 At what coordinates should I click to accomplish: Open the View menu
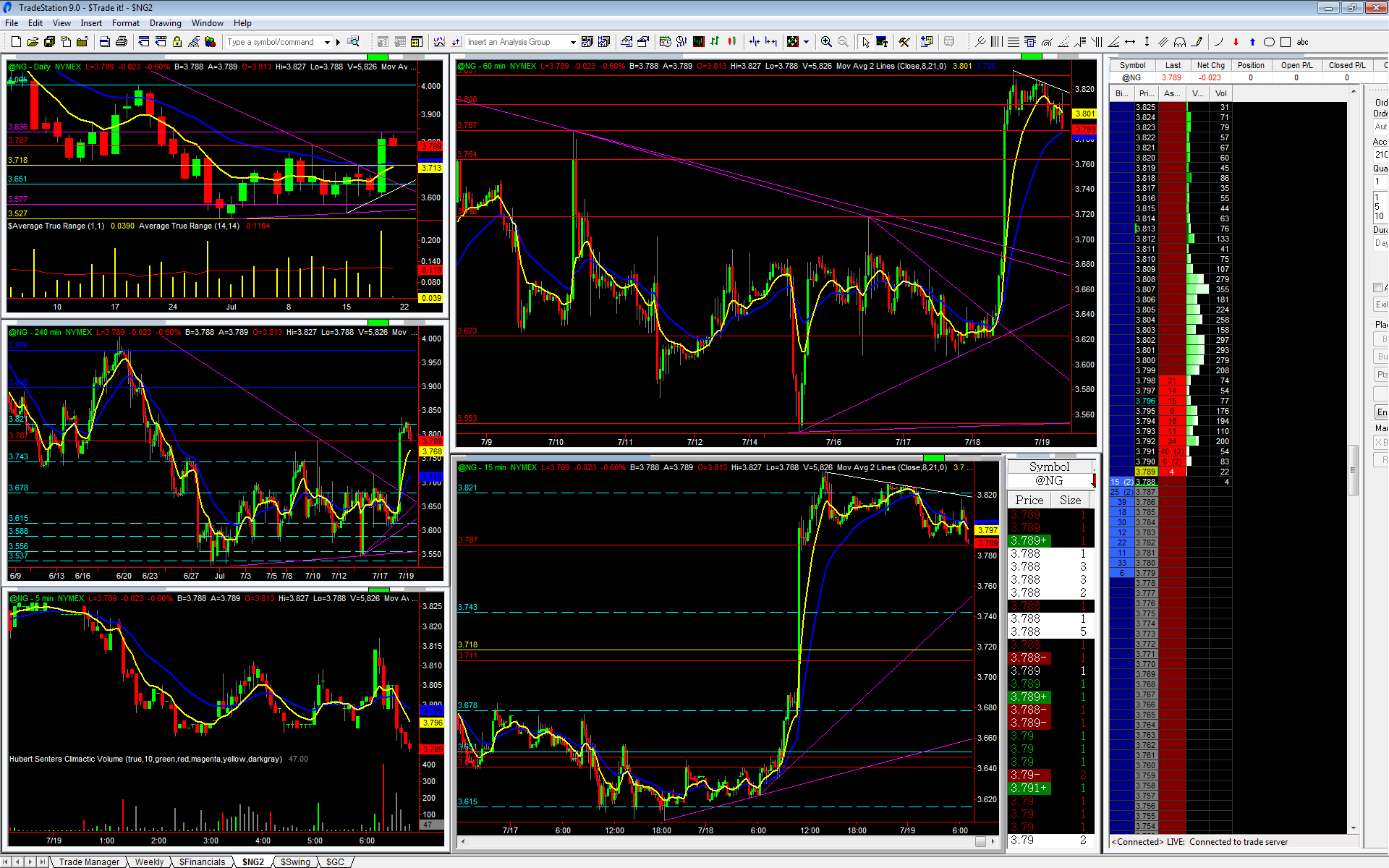click(x=61, y=23)
